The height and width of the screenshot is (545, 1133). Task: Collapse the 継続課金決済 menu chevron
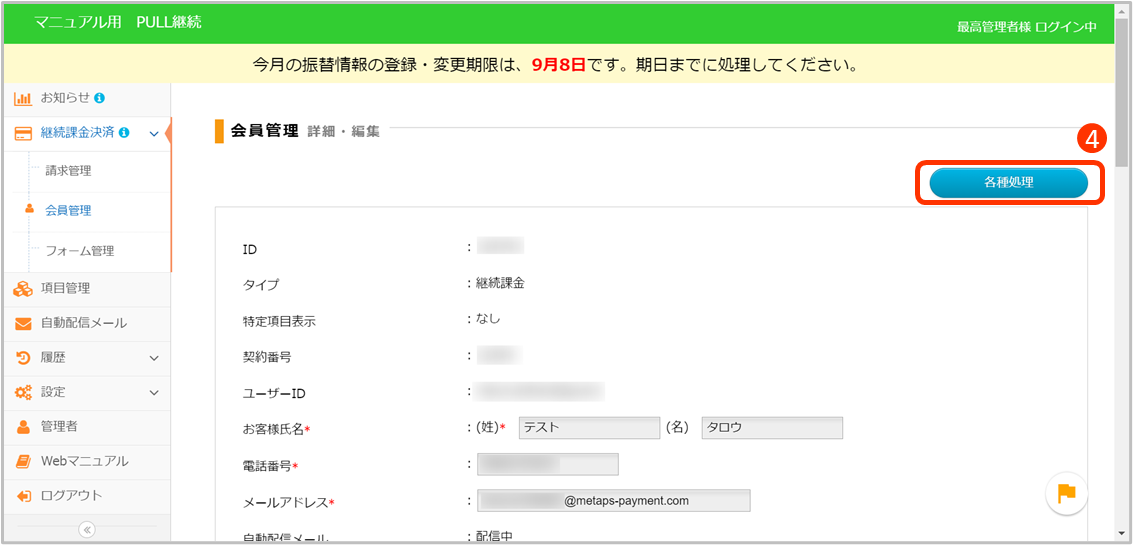(x=154, y=133)
